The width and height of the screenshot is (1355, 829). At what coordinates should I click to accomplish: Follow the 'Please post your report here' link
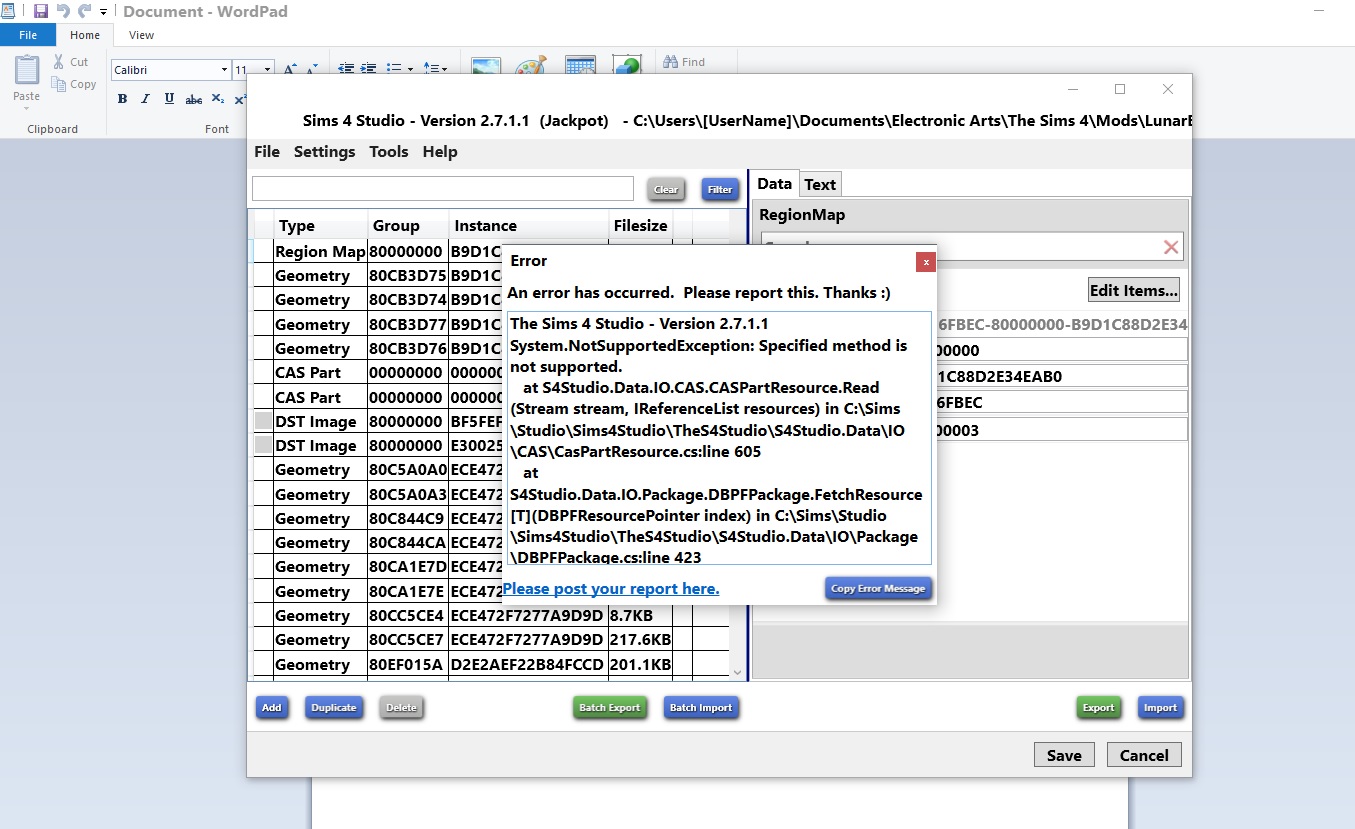click(611, 589)
